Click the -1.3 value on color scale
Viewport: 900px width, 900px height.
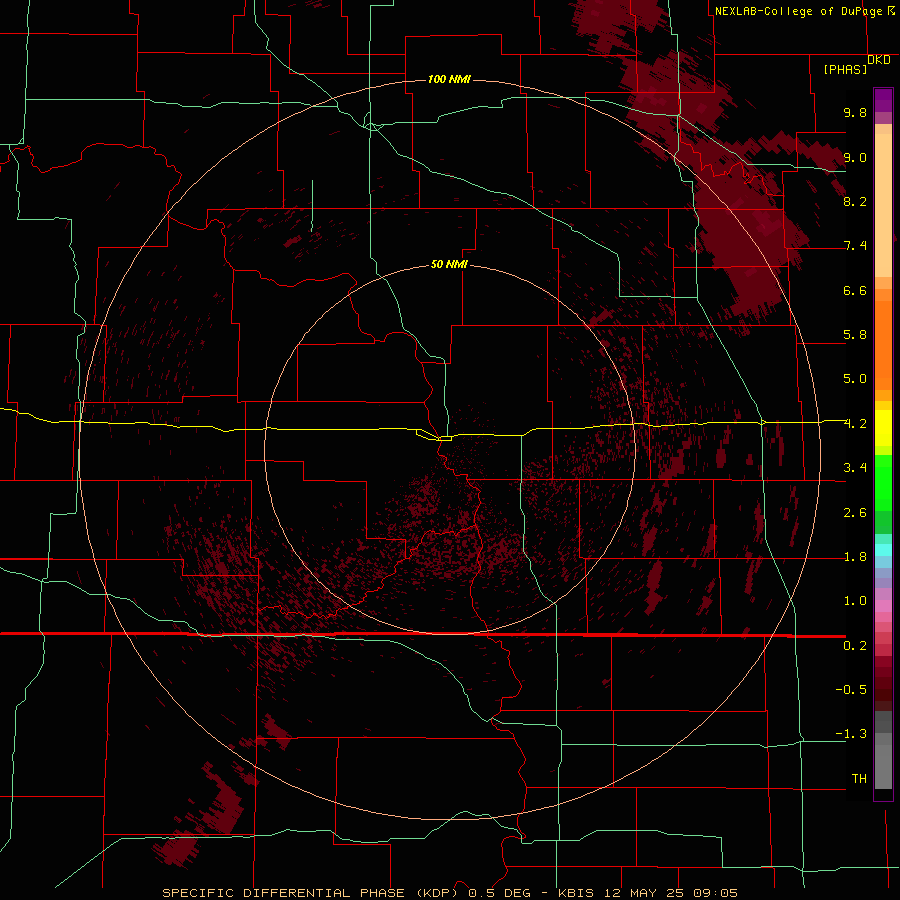coord(851,734)
